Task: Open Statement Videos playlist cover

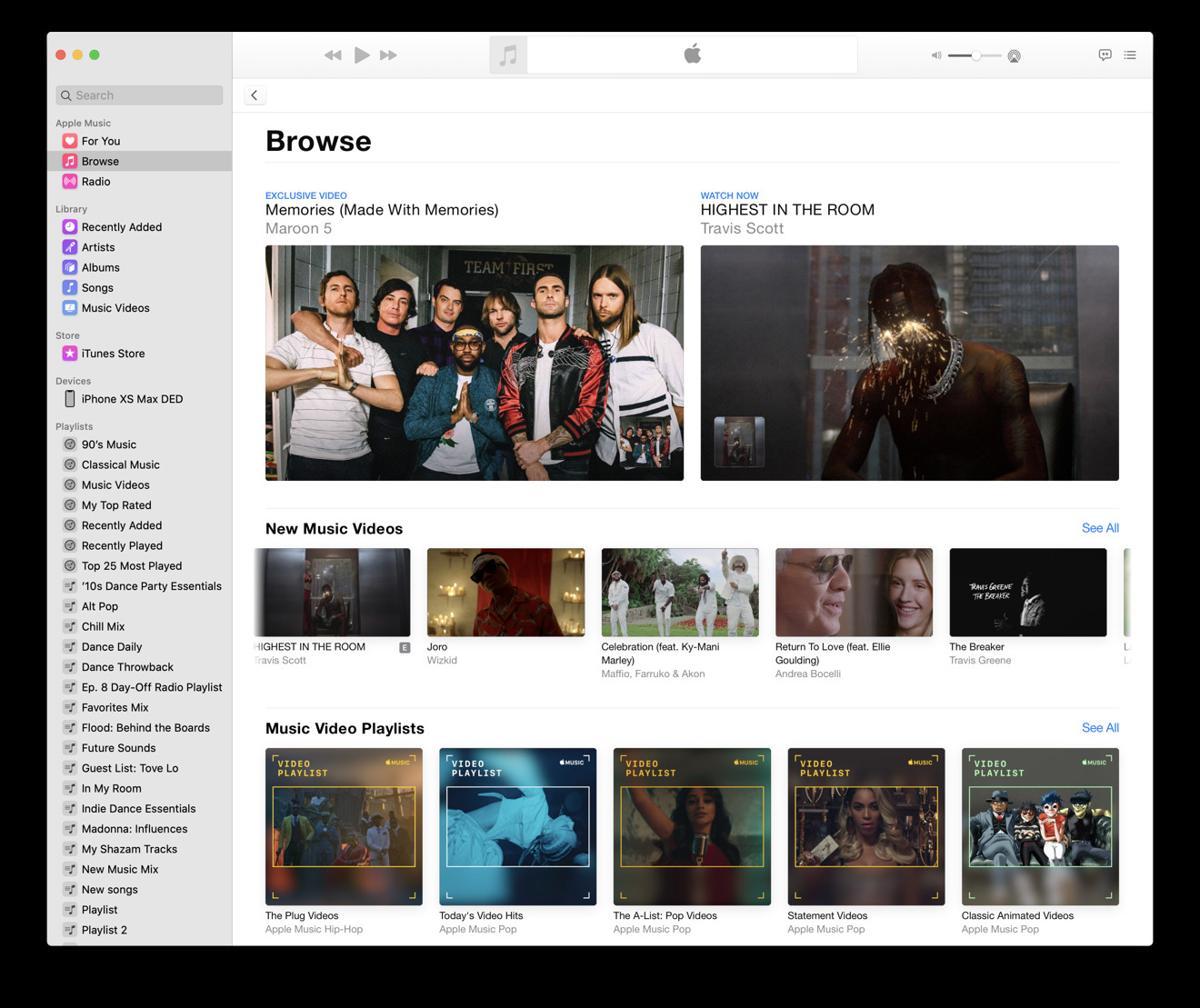Action: (x=866, y=826)
